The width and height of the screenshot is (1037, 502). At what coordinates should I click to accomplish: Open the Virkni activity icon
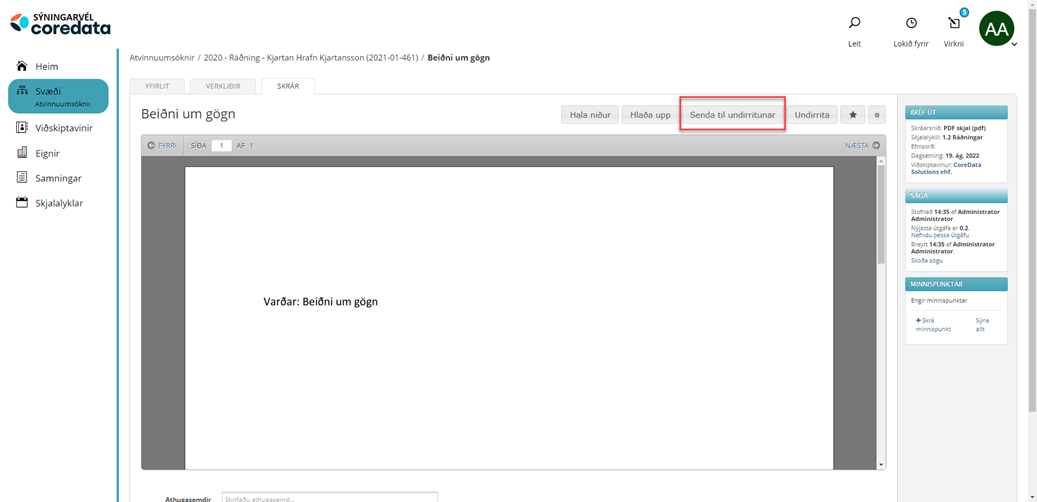pyautogui.click(x=954, y=24)
